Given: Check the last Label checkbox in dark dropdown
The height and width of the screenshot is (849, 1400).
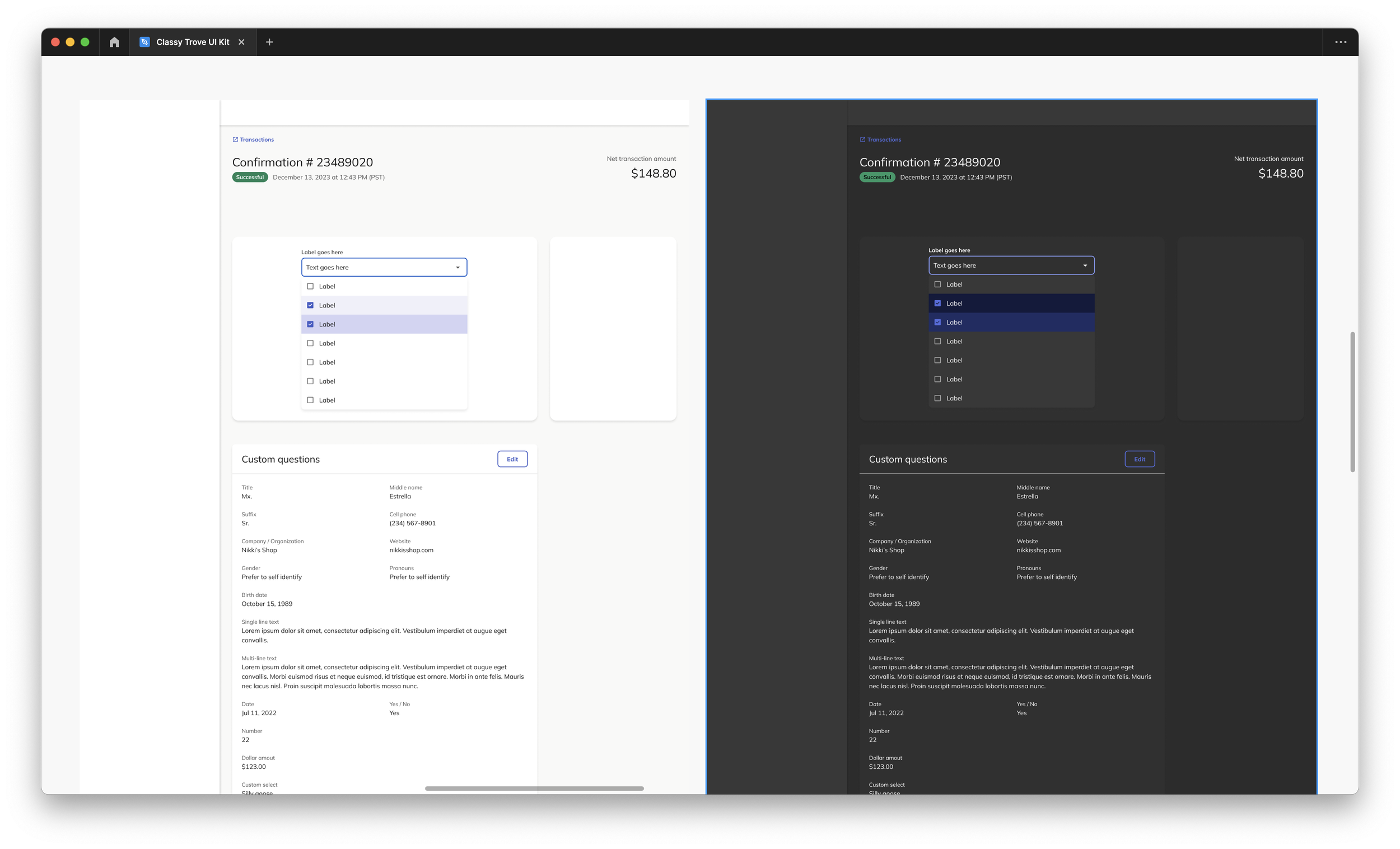Looking at the screenshot, I should pos(937,398).
